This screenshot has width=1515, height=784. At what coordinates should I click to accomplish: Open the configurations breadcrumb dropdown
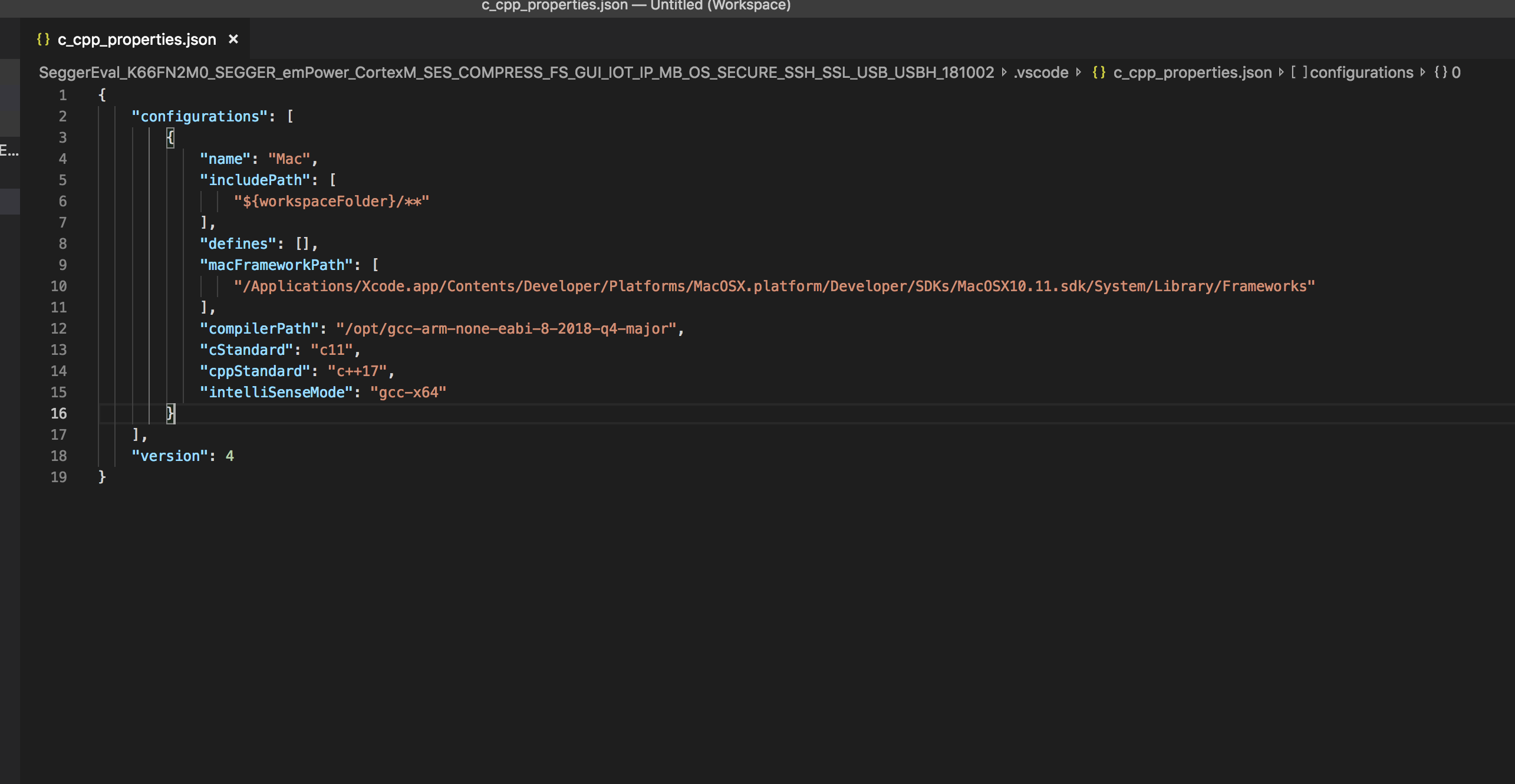coord(1361,73)
